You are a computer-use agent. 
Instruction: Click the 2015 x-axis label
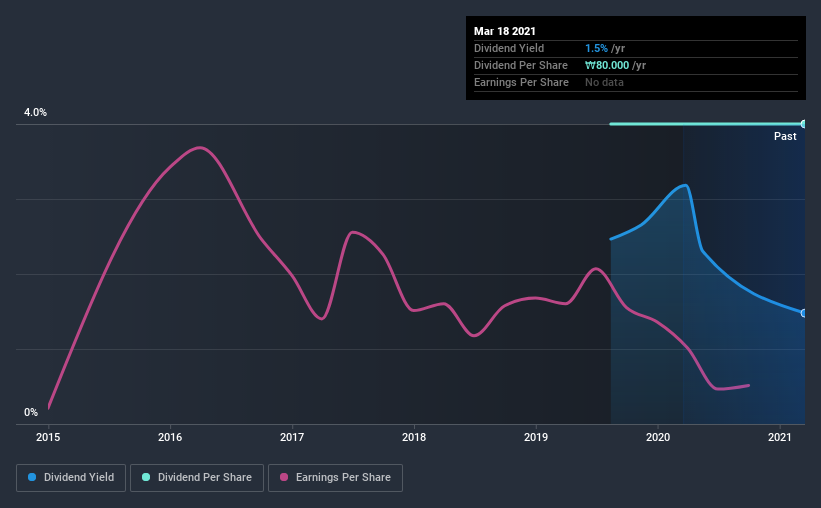[x=48, y=437]
